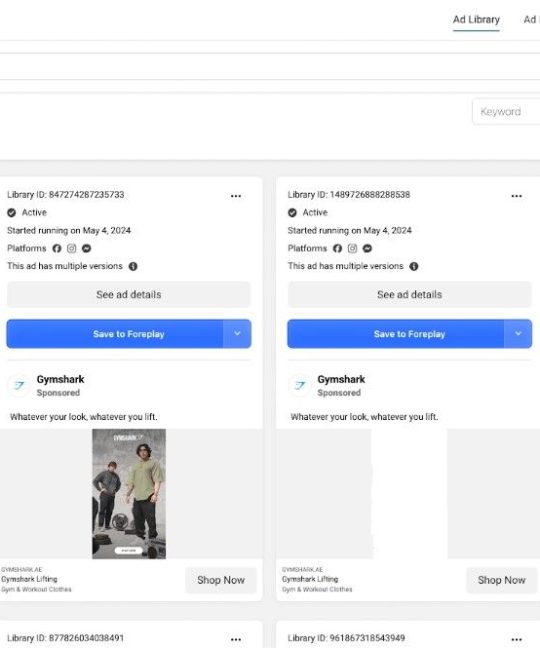Save ad 847274287235733 to Foreplay
Image resolution: width=540 pixels, height=648 pixels.
point(114,334)
